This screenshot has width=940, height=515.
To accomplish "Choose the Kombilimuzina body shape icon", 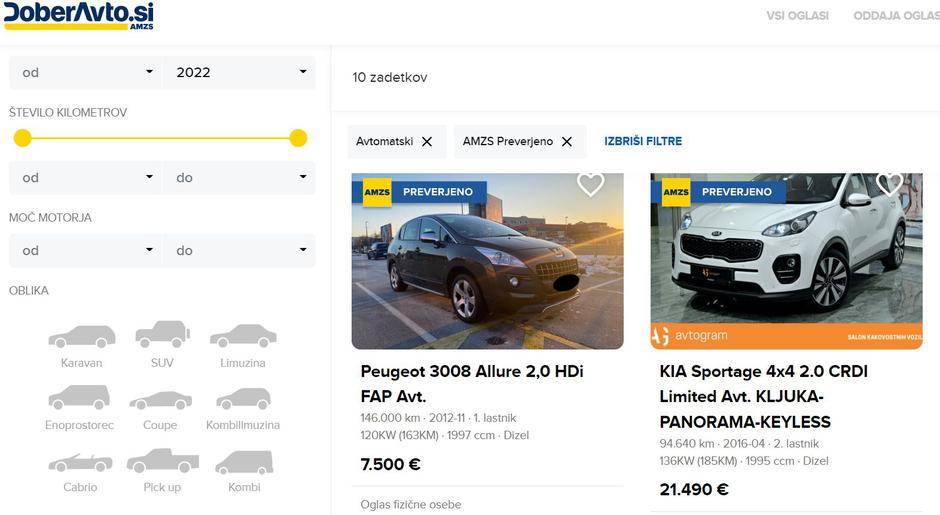I will pyautogui.click(x=243, y=399).
